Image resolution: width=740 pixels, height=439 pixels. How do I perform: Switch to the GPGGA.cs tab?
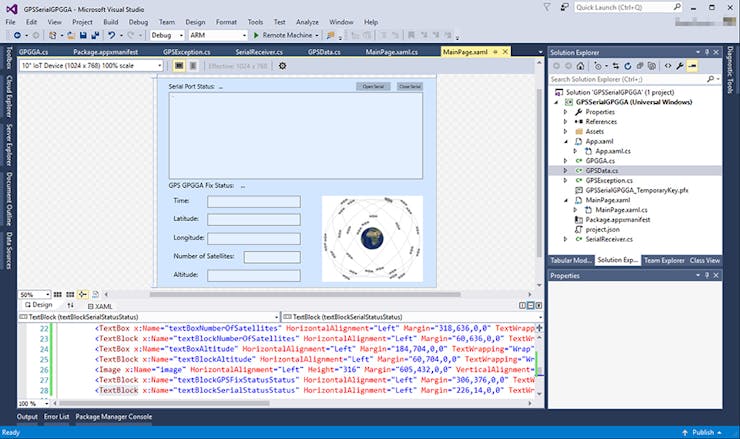(x=33, y=52)
